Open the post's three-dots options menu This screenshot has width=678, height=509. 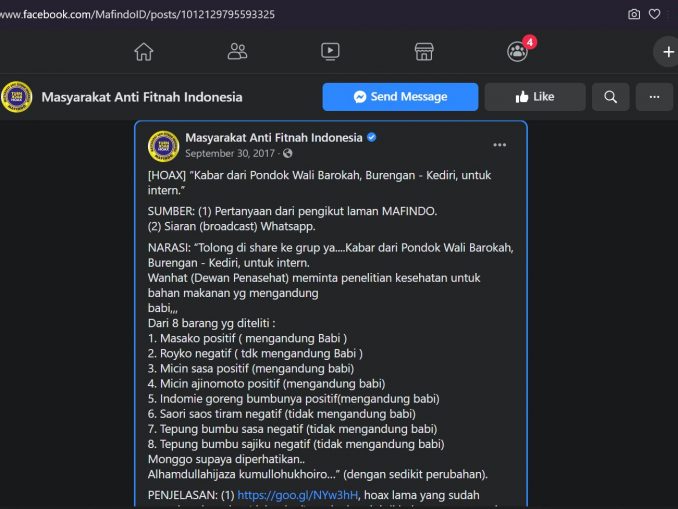(499, 145)
